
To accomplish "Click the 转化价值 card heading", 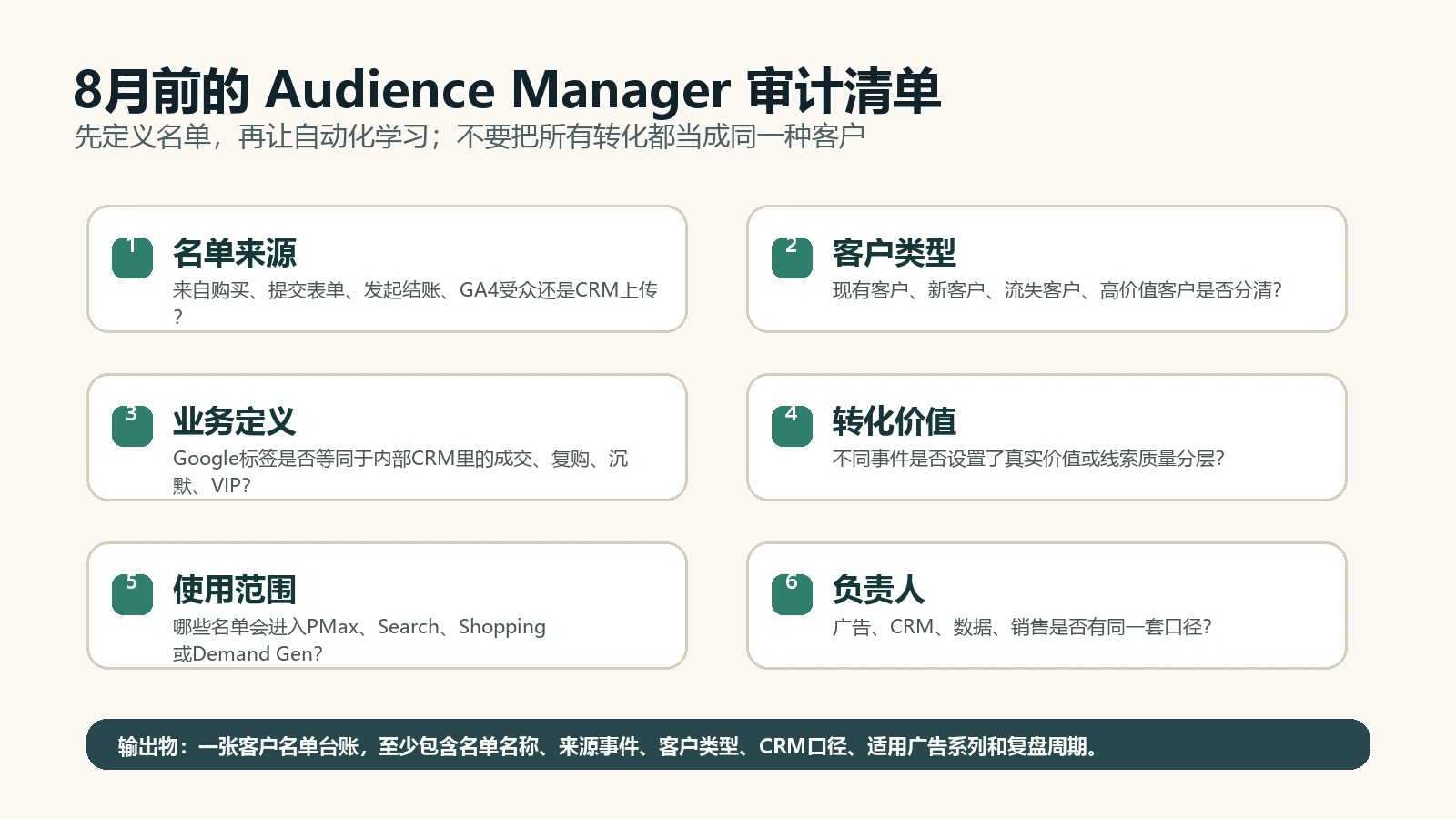I will click(895, 421).
